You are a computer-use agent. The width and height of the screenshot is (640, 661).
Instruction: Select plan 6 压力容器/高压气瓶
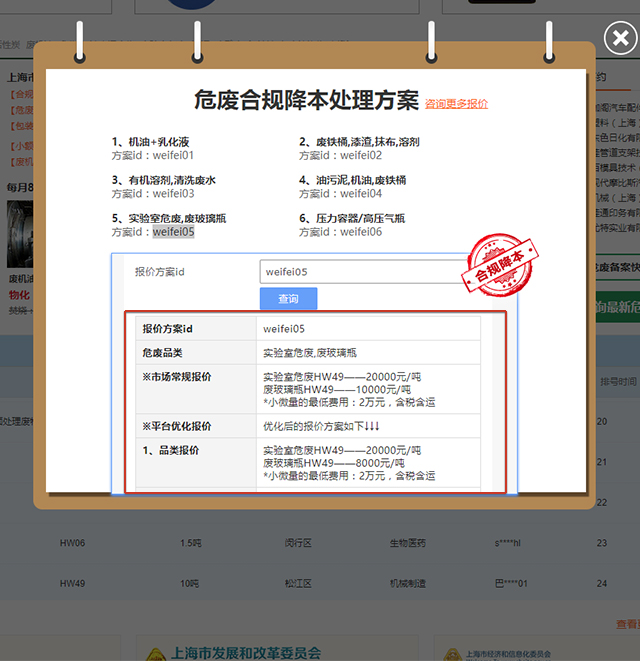point(352,218)
